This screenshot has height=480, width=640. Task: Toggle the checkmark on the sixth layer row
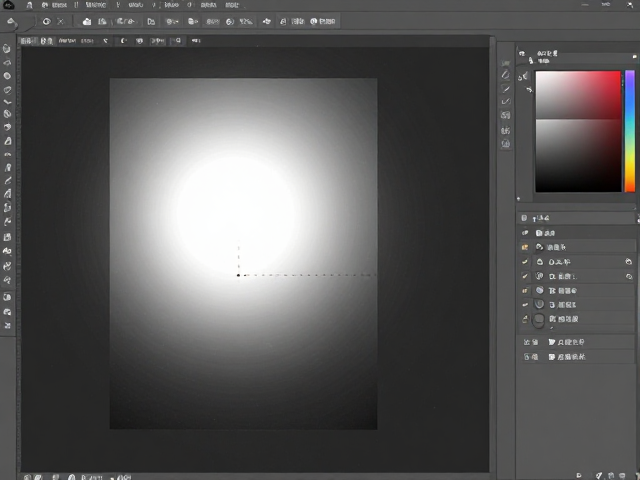coord(525,305)
